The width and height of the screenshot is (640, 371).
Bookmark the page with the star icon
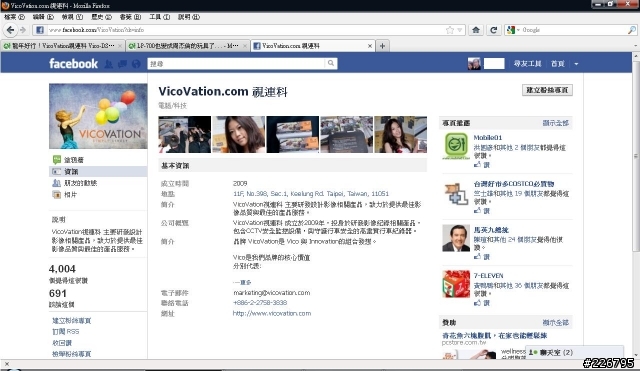(x=450, y=30)
